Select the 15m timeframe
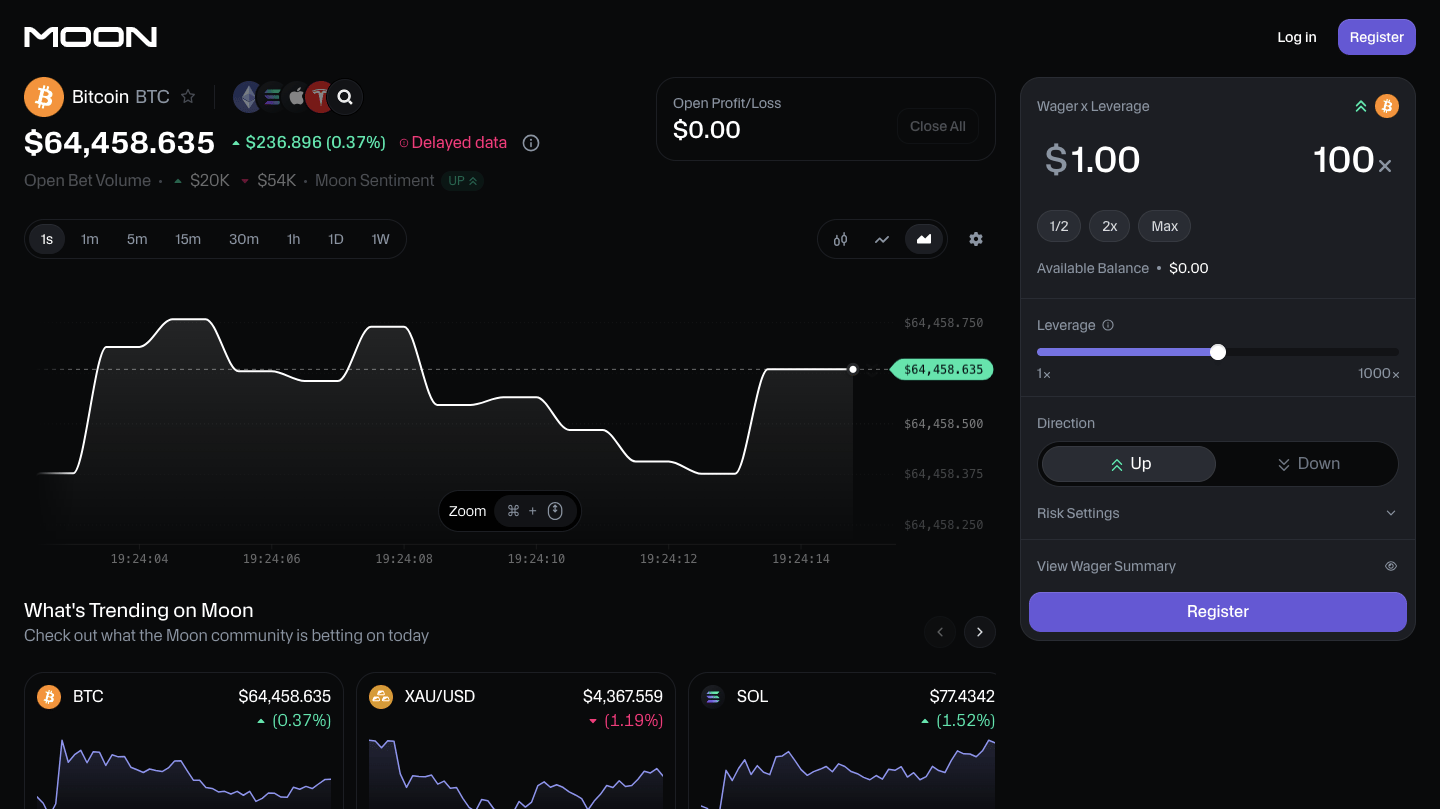The image size is (1440, 809). click(188, 239)
